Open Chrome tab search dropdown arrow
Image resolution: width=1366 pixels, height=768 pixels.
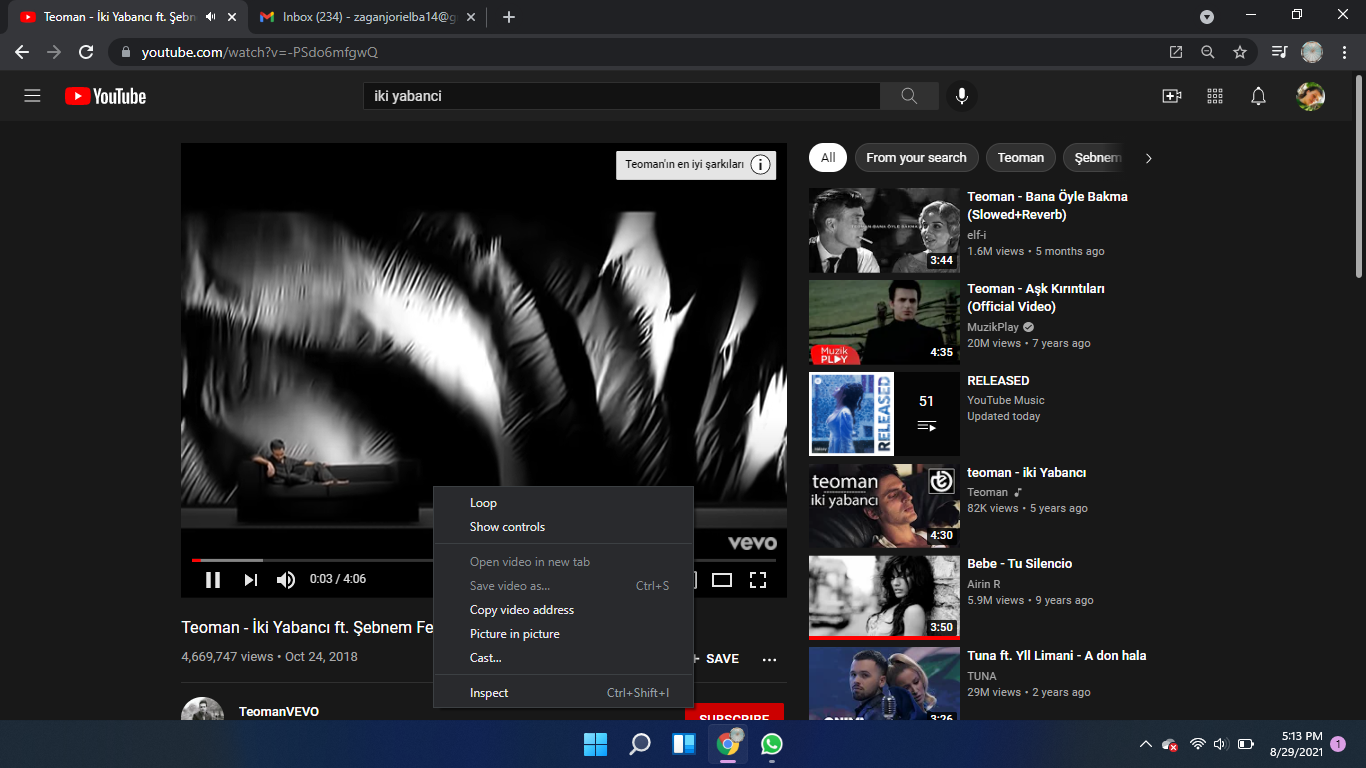[x=1207, y=17]
